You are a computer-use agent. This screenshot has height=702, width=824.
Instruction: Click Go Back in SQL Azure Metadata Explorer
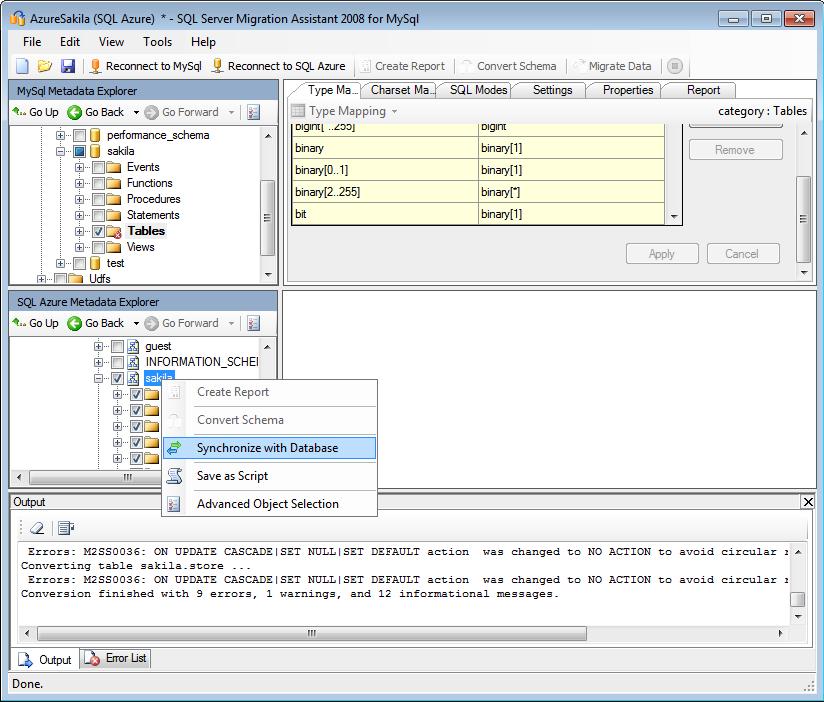click(x=96, y=322)
